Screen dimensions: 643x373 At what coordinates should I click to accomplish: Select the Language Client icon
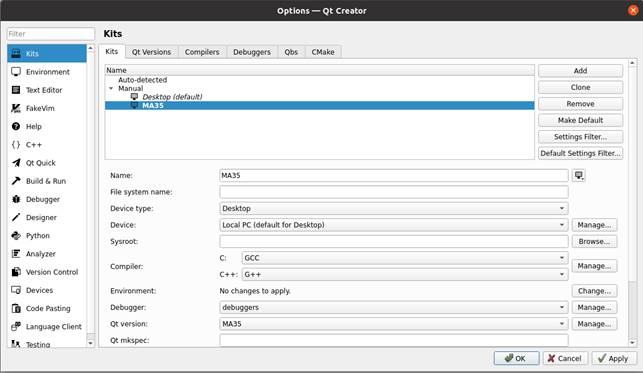(16, 326)
